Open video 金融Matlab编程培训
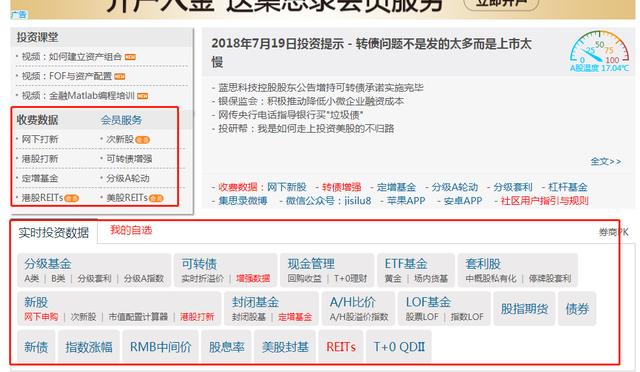The width and height of the screenshot is (640, 372). [78, 96]
